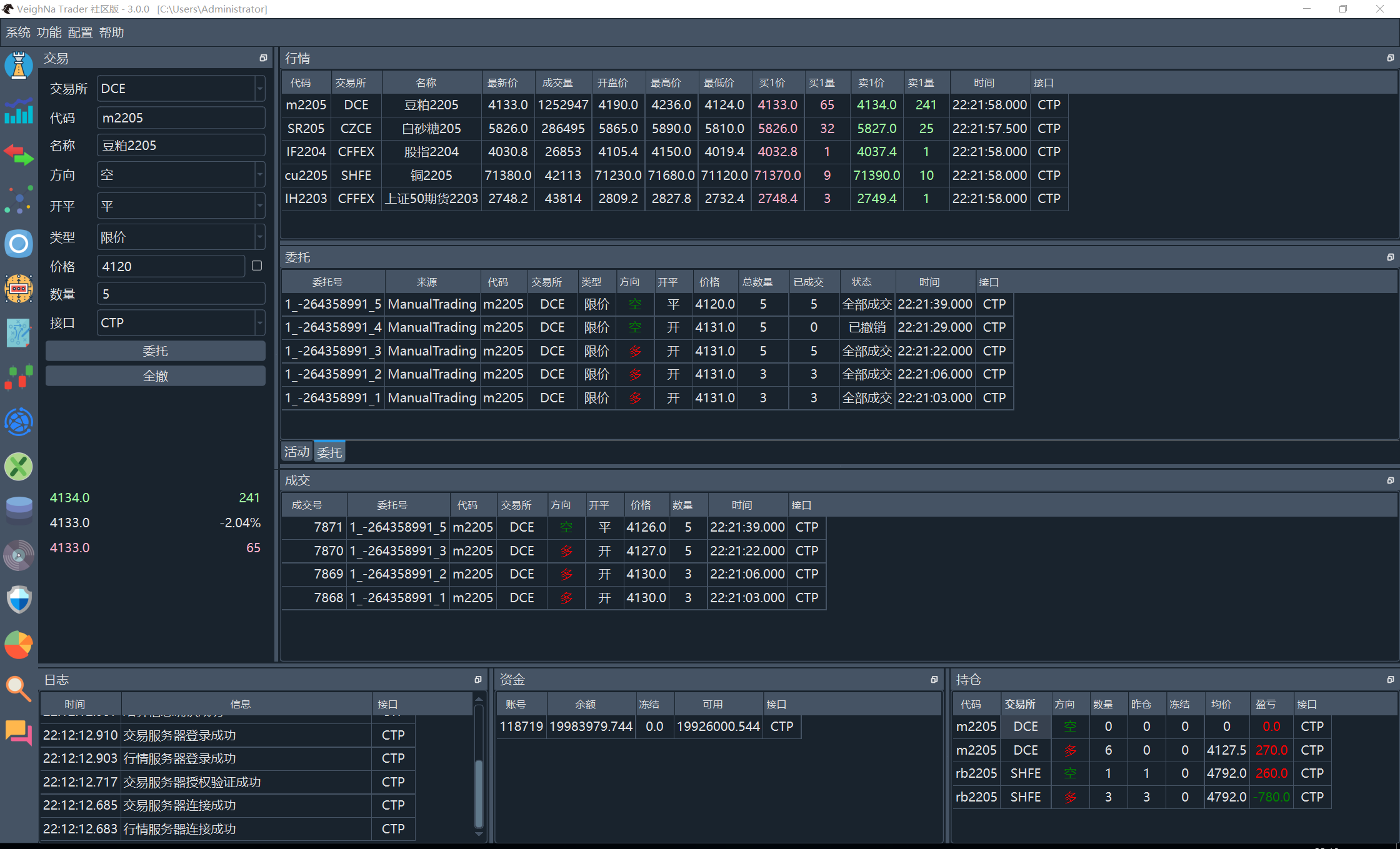Expand the 交易所 DCE dropdown
The width and height of the screenshot is (1400, 849).
pyautogui.click(x=259, y=89)
